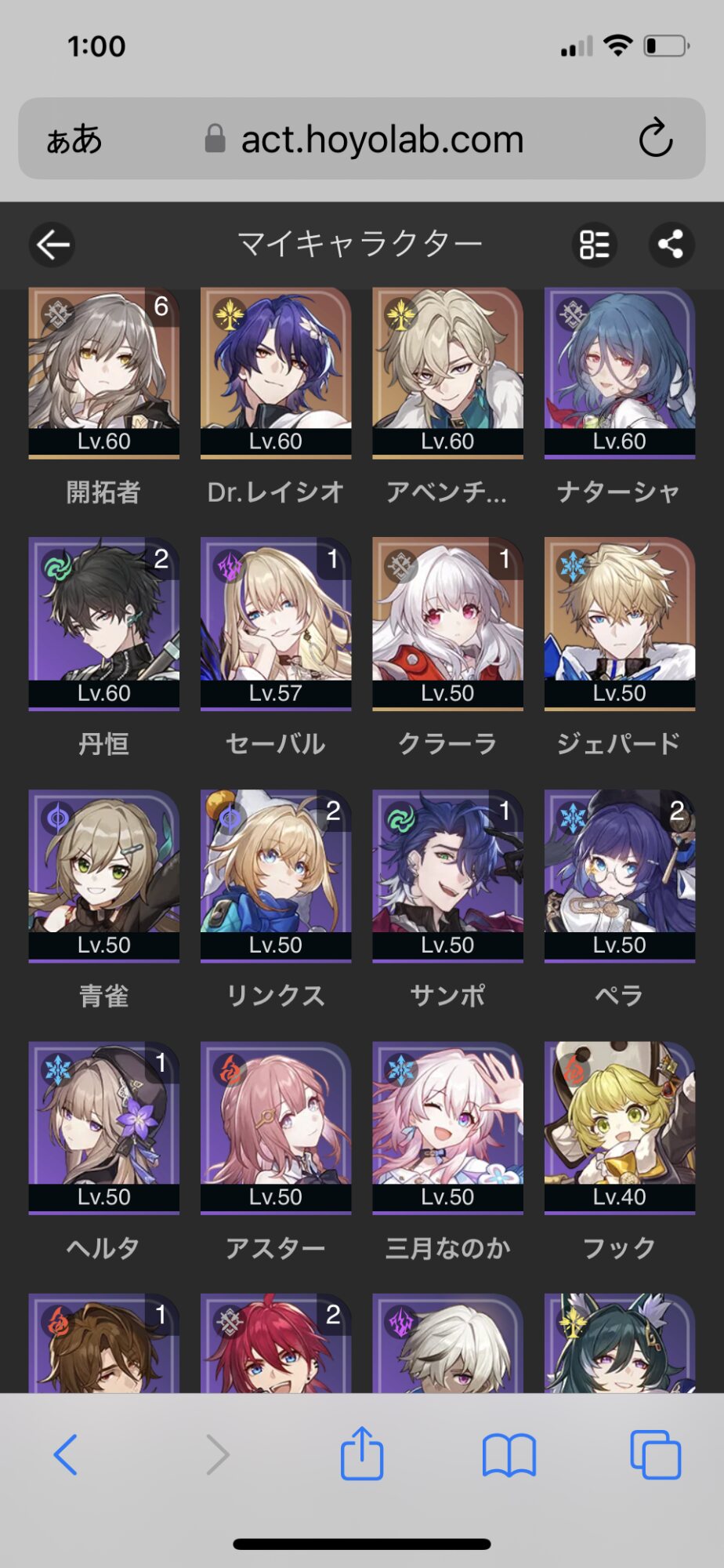Open Safari share sheet icon
Viewport: 724px width, 1568px height.
362,1454
